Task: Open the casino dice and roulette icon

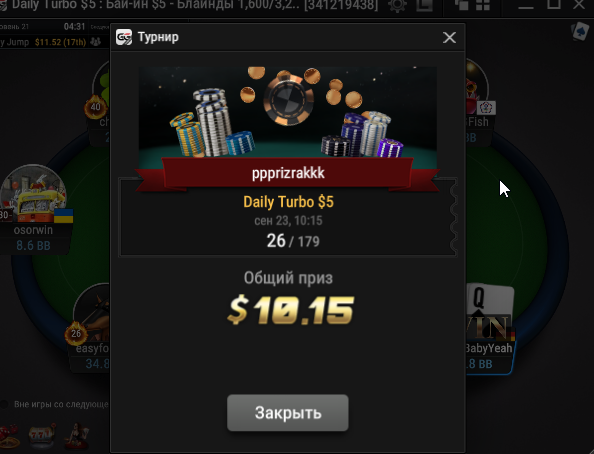Action: pos(9,436)
